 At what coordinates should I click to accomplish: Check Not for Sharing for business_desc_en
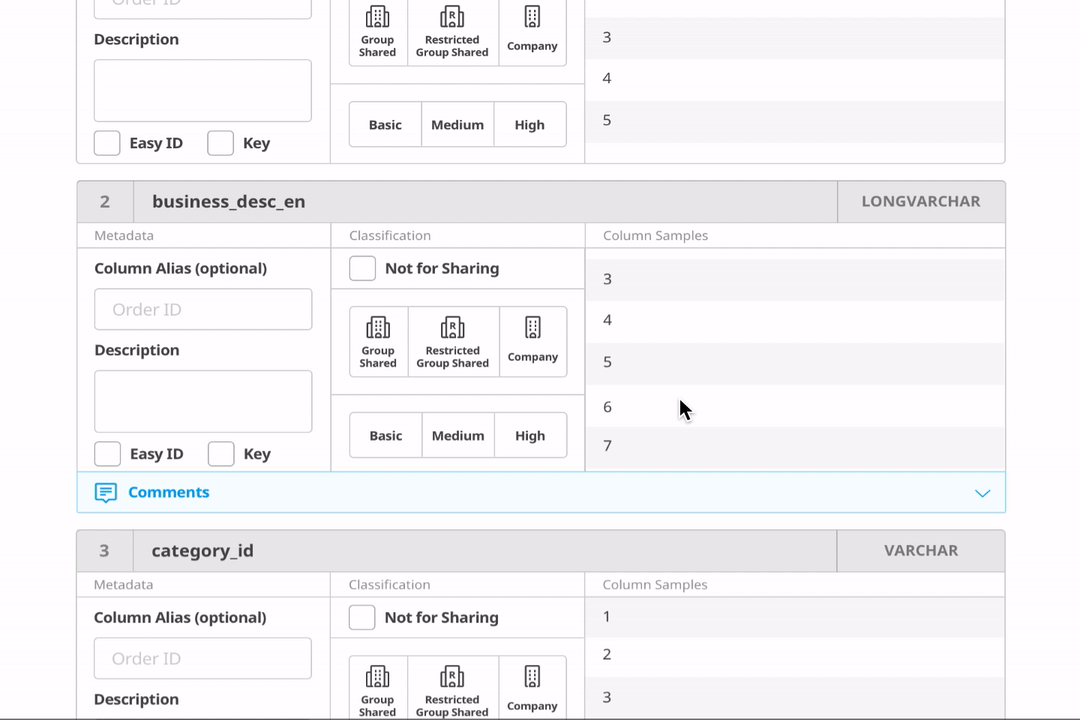[x=362, y=268]
